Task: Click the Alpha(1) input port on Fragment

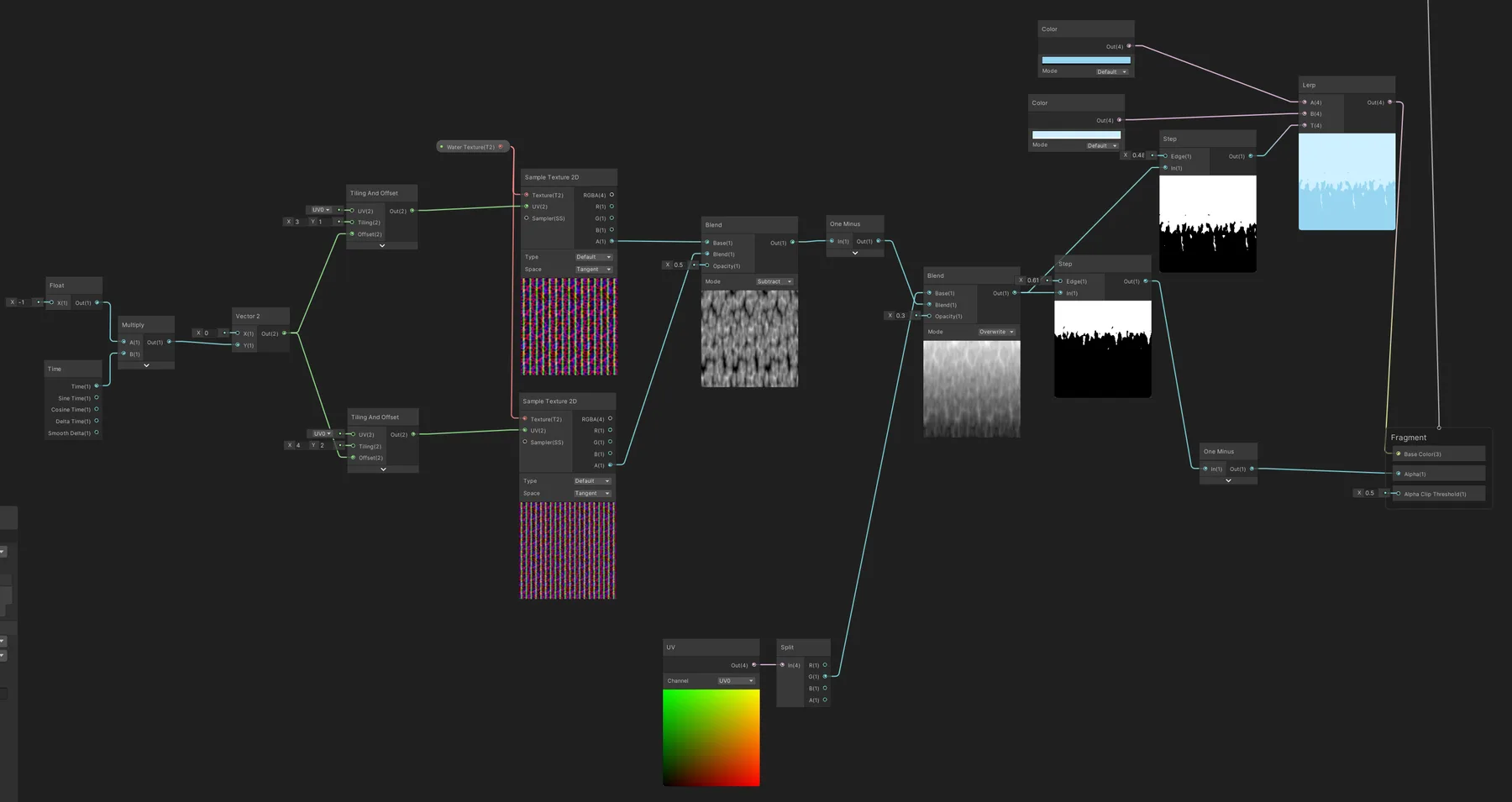Action: pos(1399,474)
